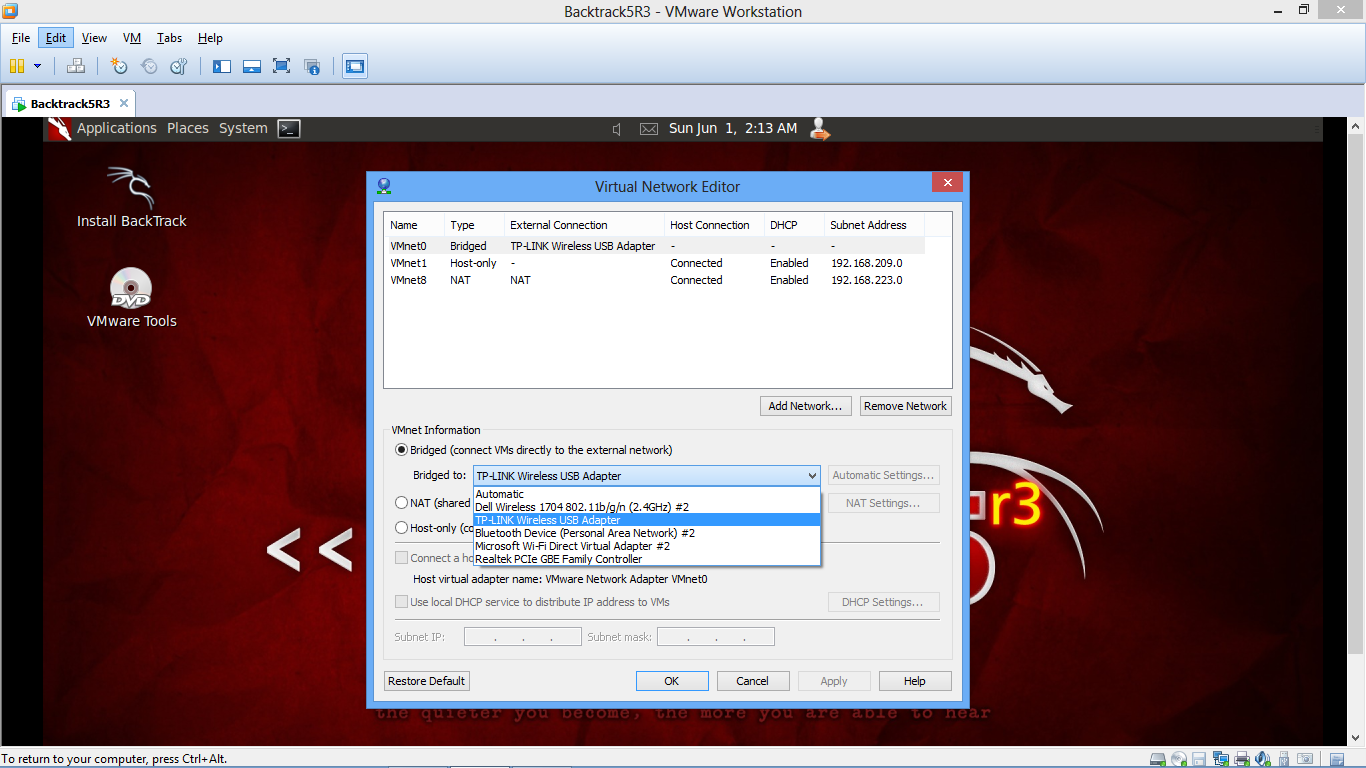1366x768 pixels.
Task: Open the power options arrow beside pause
Action: coord(38,66)
